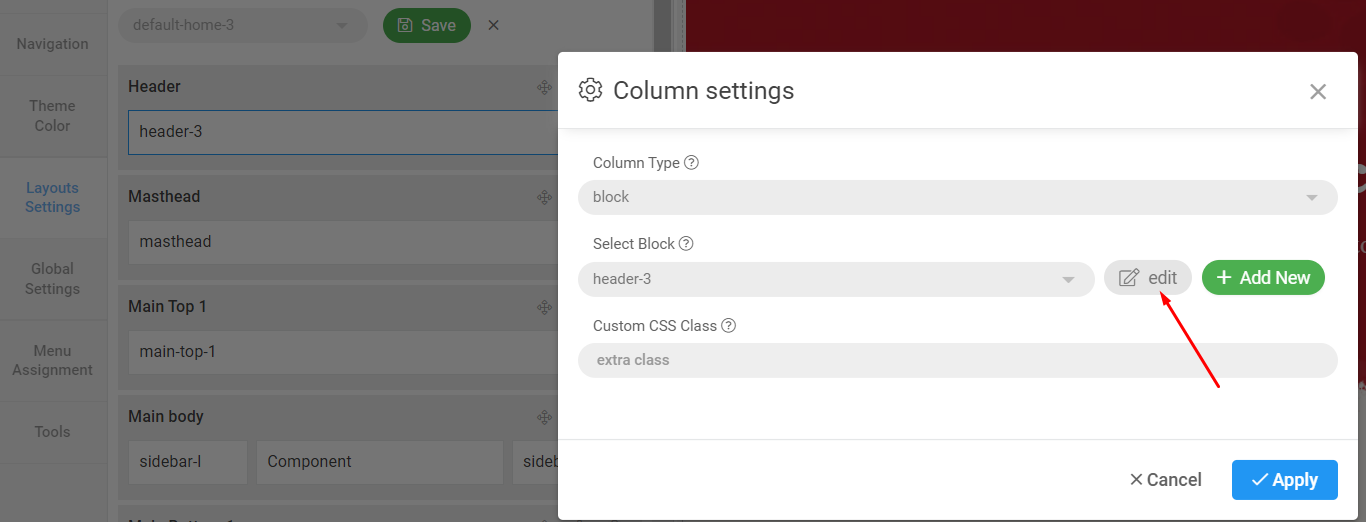Close the Column settings dialog
The image size is (1366, 522).
point(1318,92)
